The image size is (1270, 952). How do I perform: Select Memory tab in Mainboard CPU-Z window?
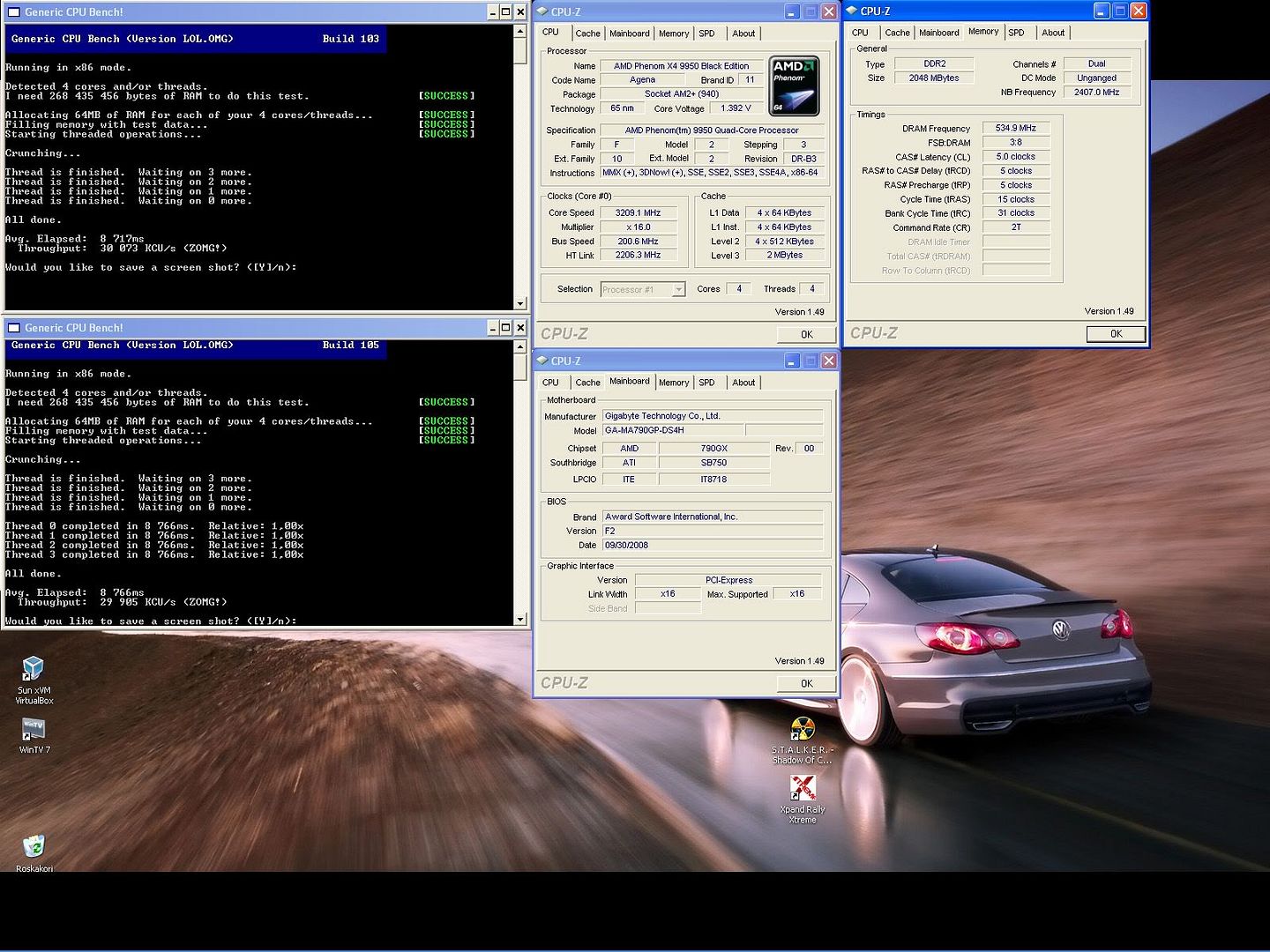674,383
